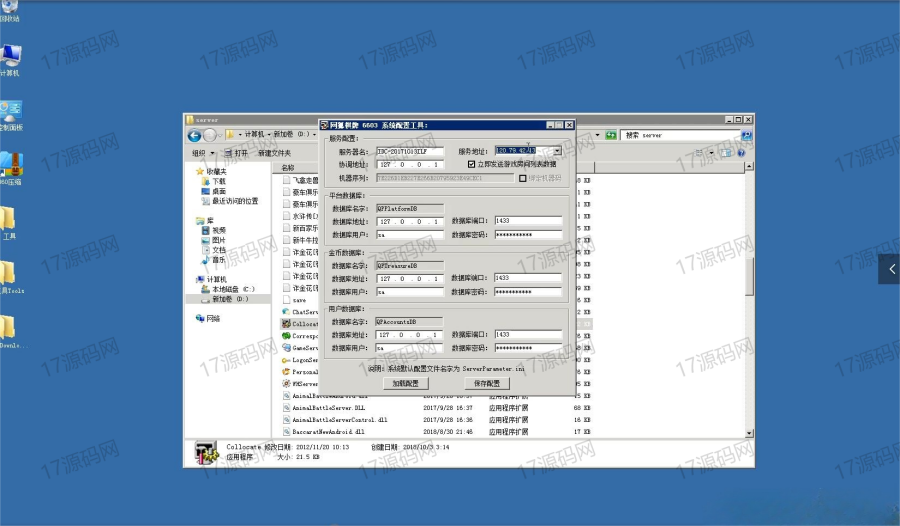Click the Collocate thumbnail in details pane
Image resolution: width=900 pixels, height=526 pixels.
pos(205,452)
